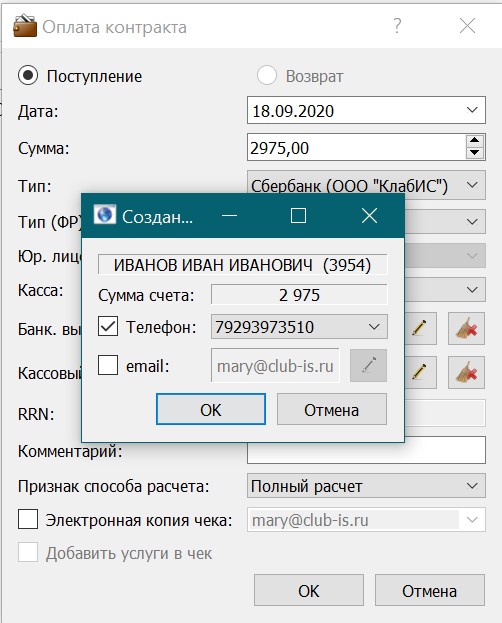Open the Телефон dropdown with 79293973510
This screenshot has height=623, width=502.
(x=299, y=327)
